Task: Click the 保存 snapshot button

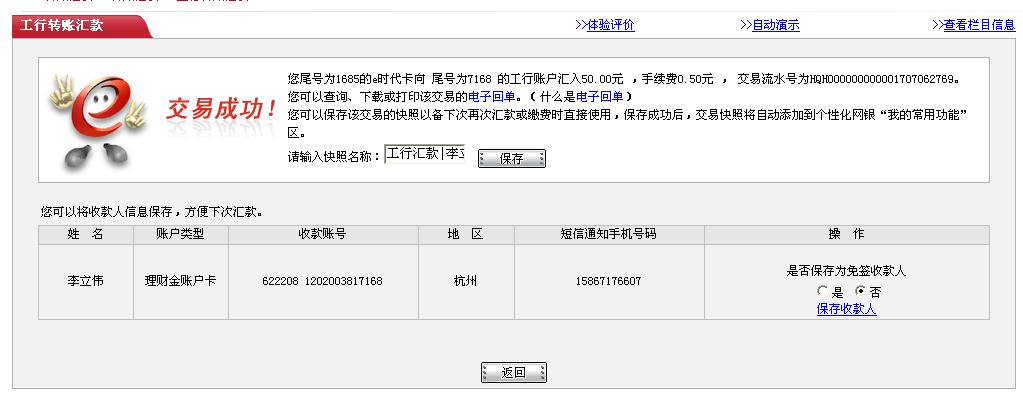Action: tap(512, 158)
